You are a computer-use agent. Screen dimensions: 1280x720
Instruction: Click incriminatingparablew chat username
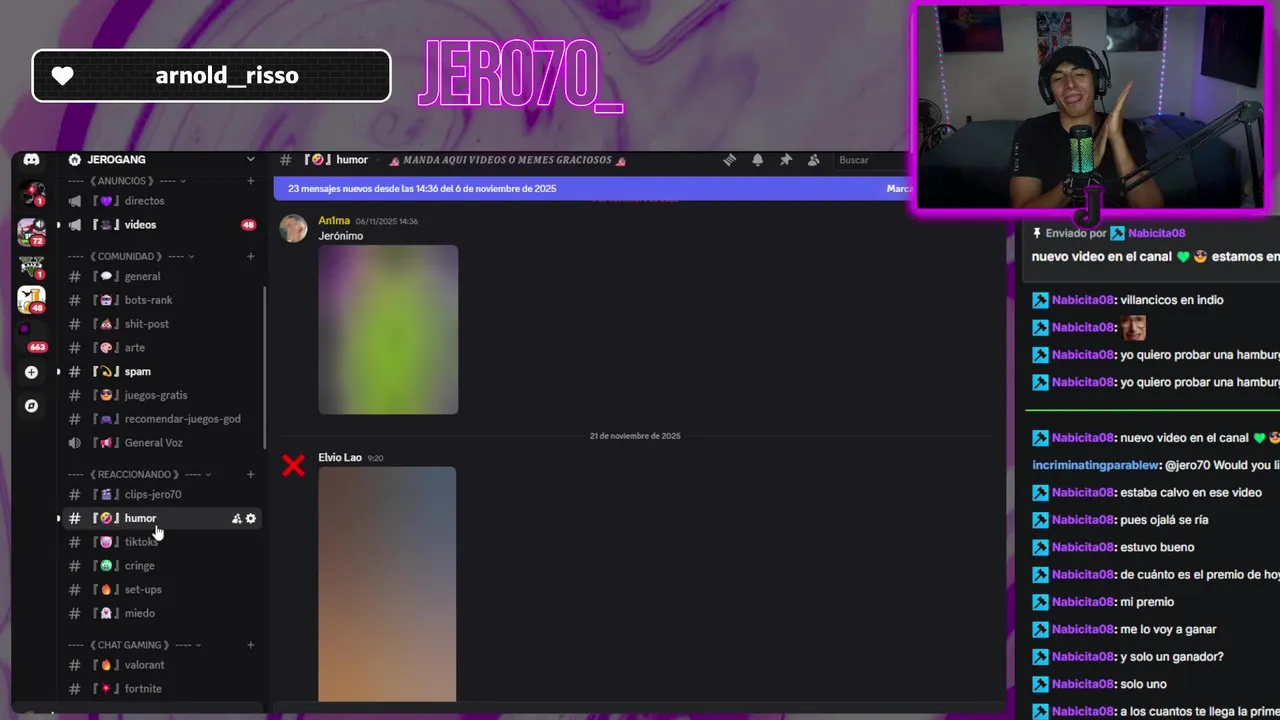tap(1097, 465)
